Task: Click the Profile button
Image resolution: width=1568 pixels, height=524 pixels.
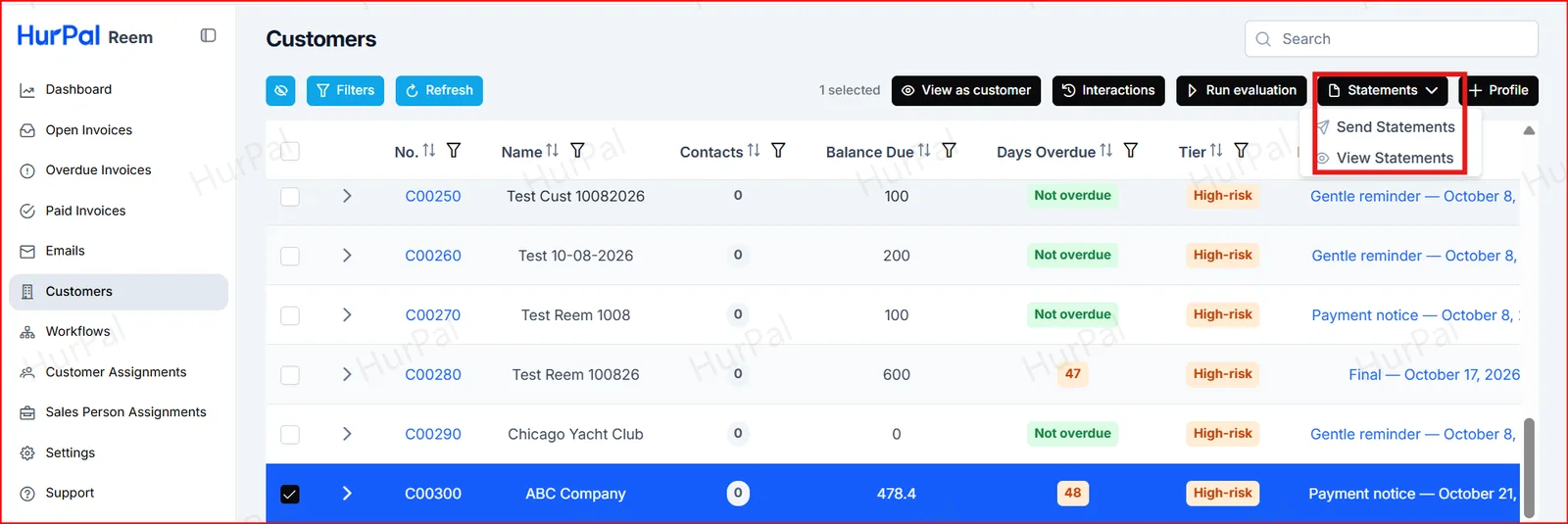Action: pos(1498,90)
